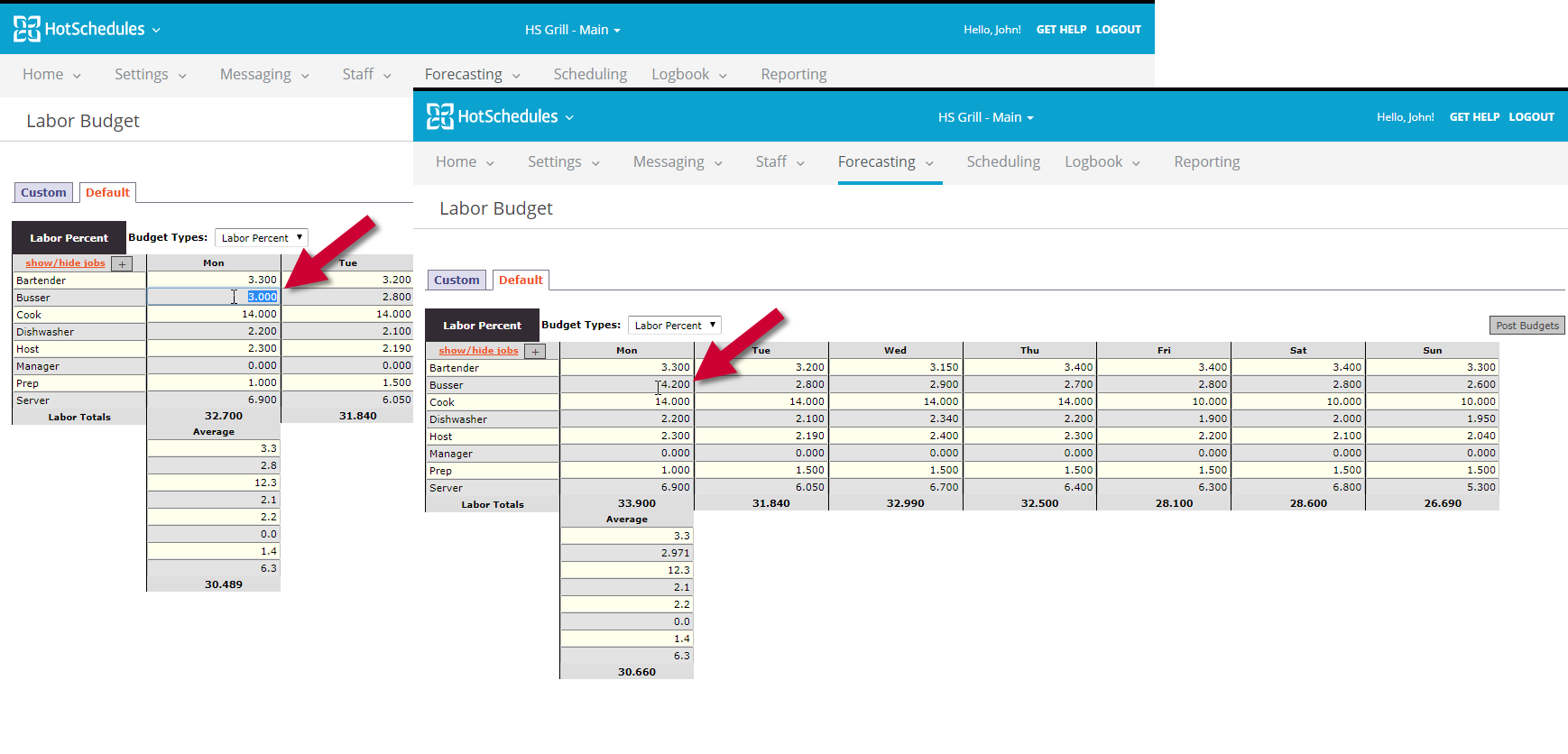Image resolution: width=1568 pixels, height=754 pixels.
Task: Click Busser average value 2.971
Action: (627, 554)
